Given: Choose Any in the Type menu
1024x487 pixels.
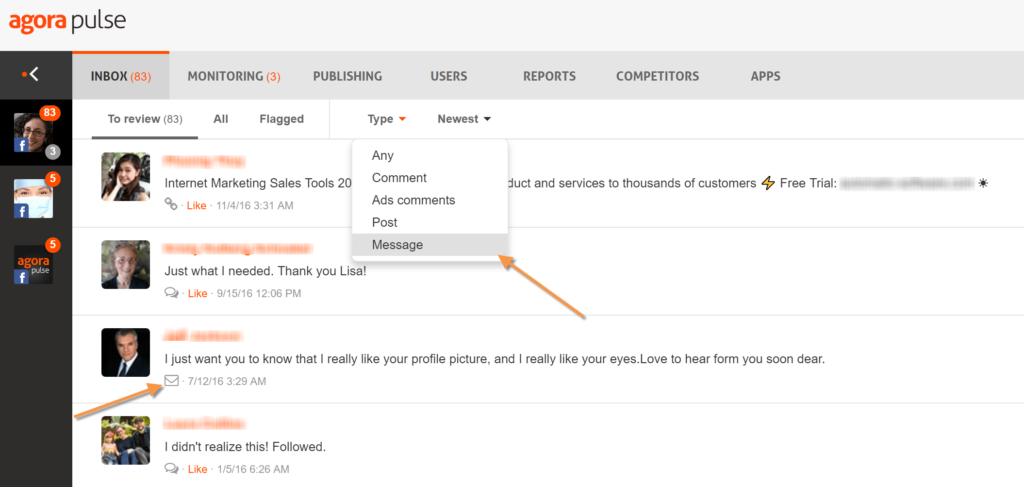Looking at the screenshot, I should pos(430,156).
